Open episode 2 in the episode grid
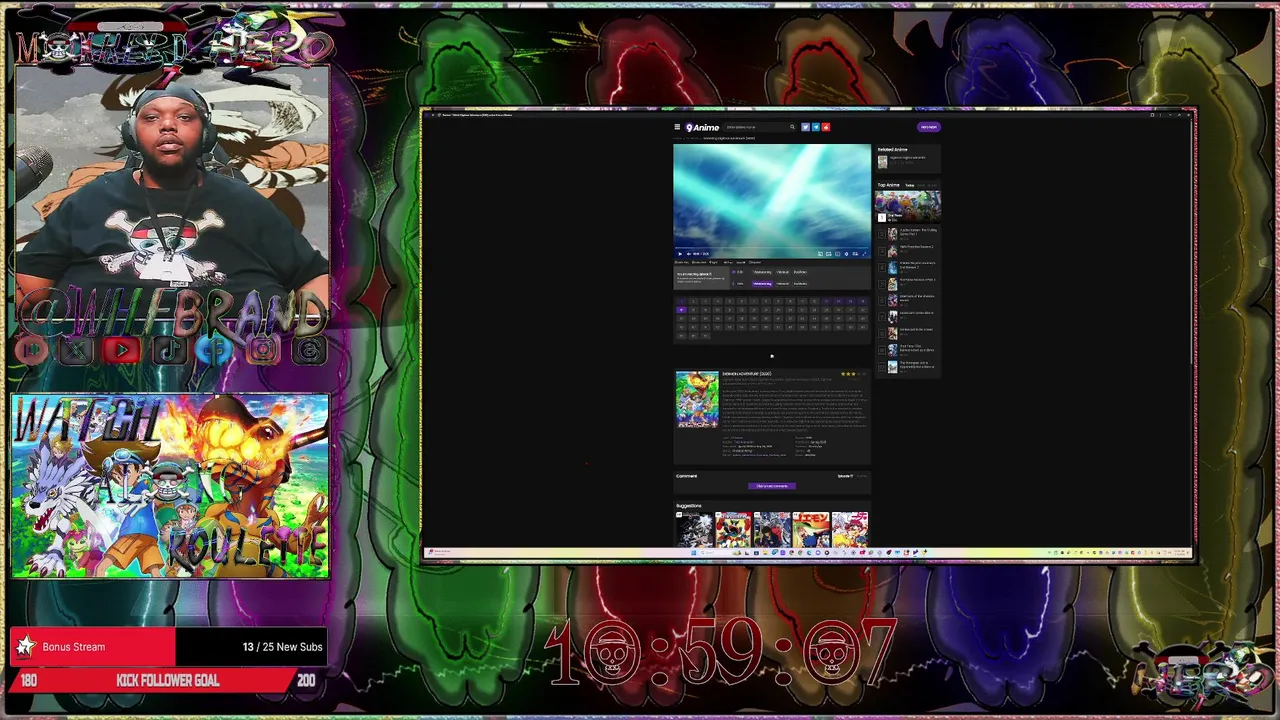Viewport: 1280px width, 720px height. tap(694, 302)
